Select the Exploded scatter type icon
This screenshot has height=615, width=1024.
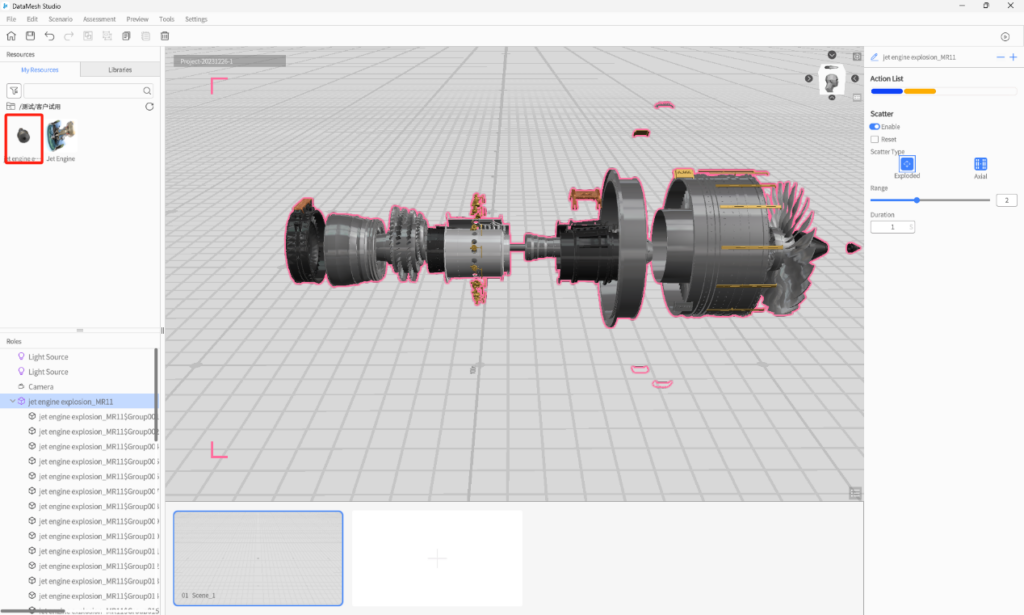click(907, 163)
